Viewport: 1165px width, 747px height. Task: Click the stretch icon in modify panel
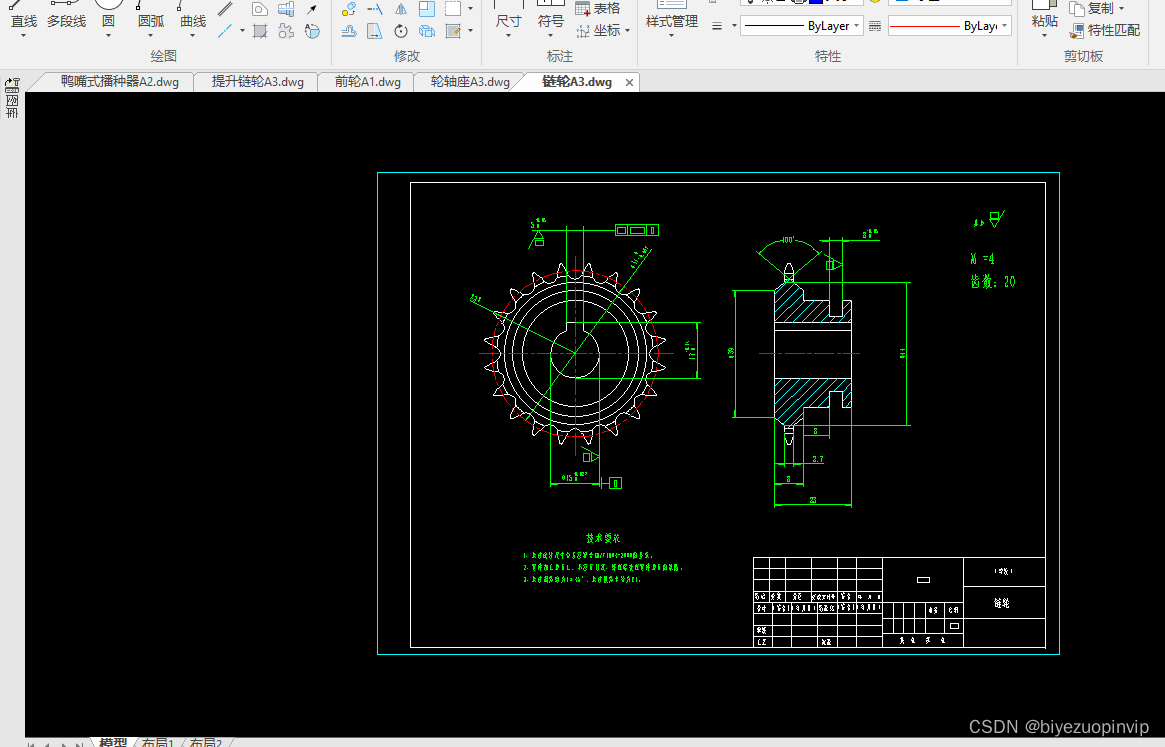click(x=375, y=31)
